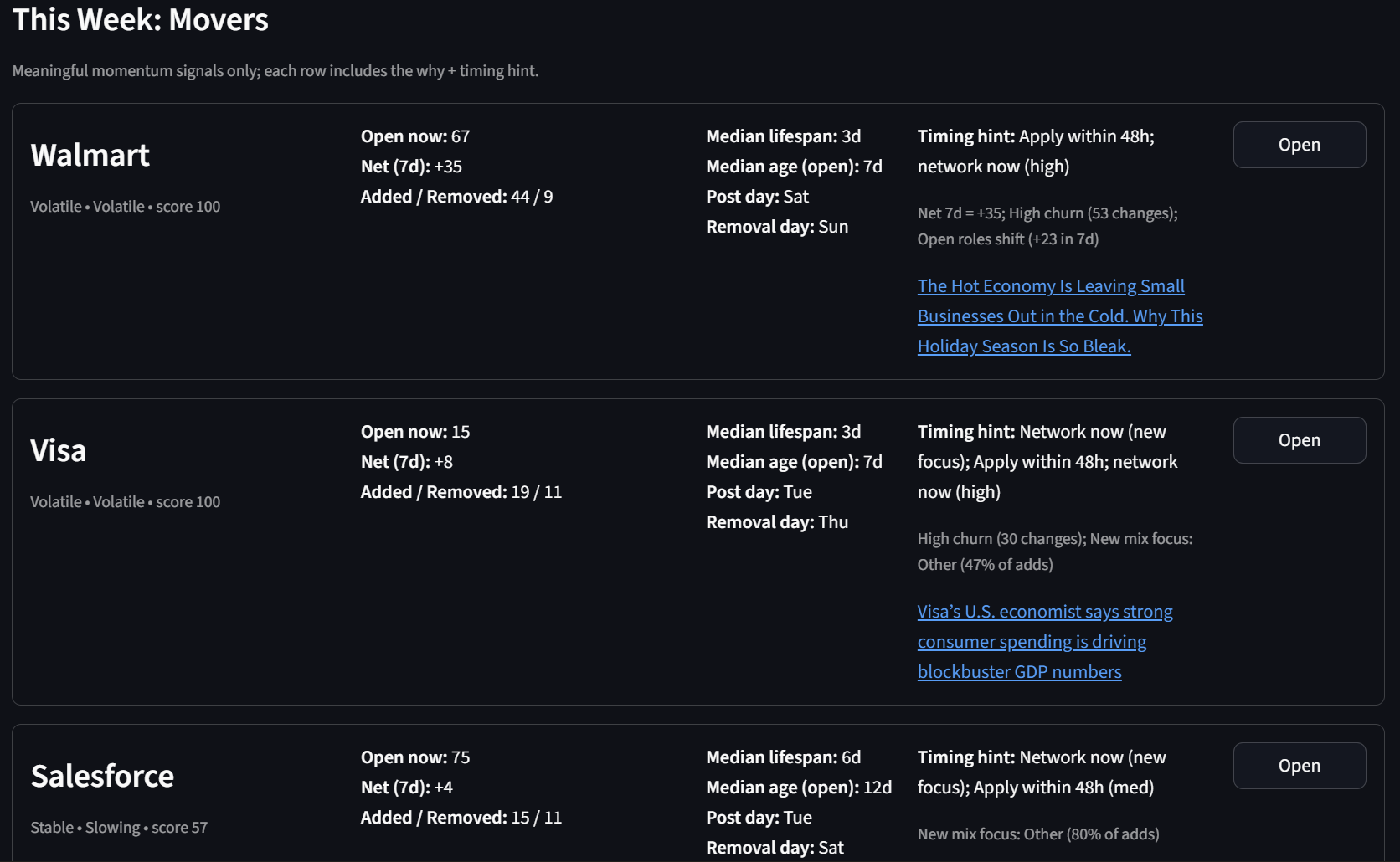
Task: Click Visa's Volatile score 100 label
Action: [126, 502]
